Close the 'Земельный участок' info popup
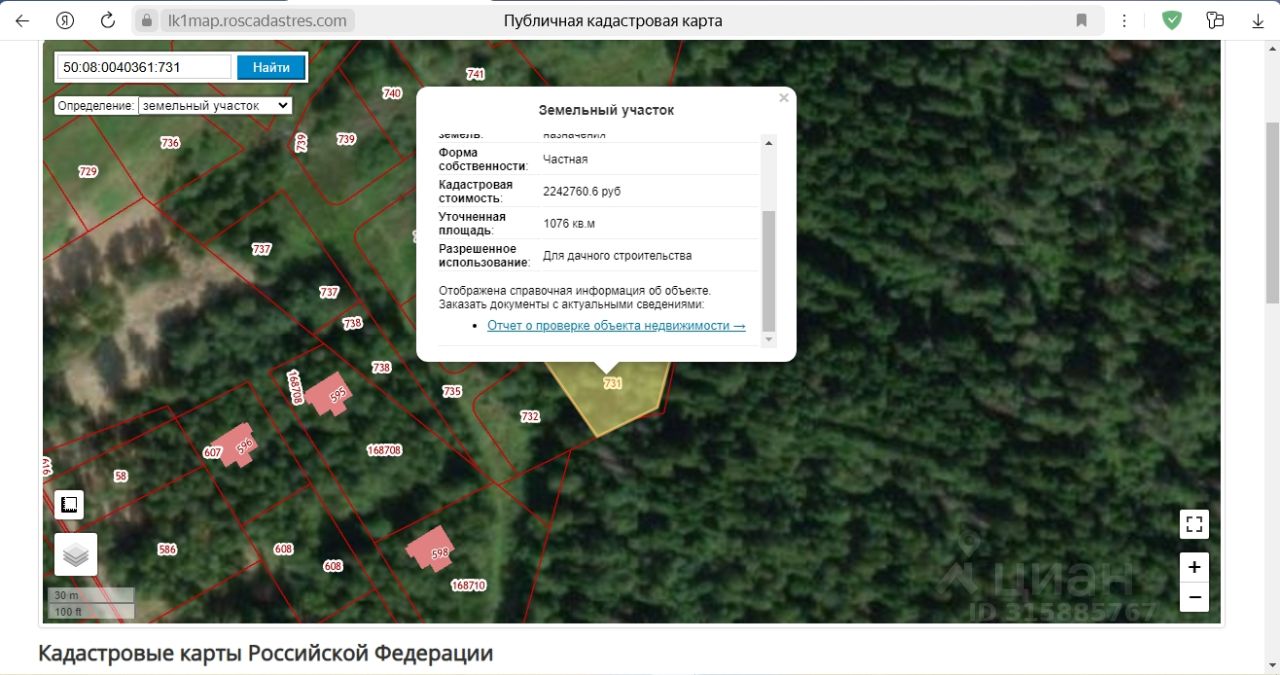Viewport: 1280px width, 675px height. 784,98
